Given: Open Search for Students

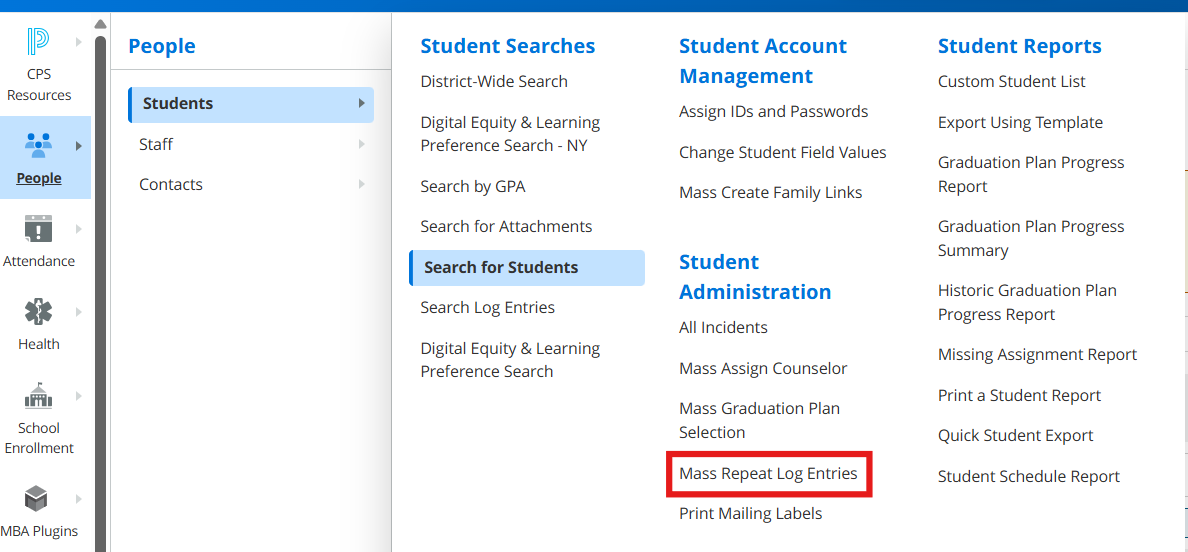Looking at the screenshot, I should [x=527, y=267].
